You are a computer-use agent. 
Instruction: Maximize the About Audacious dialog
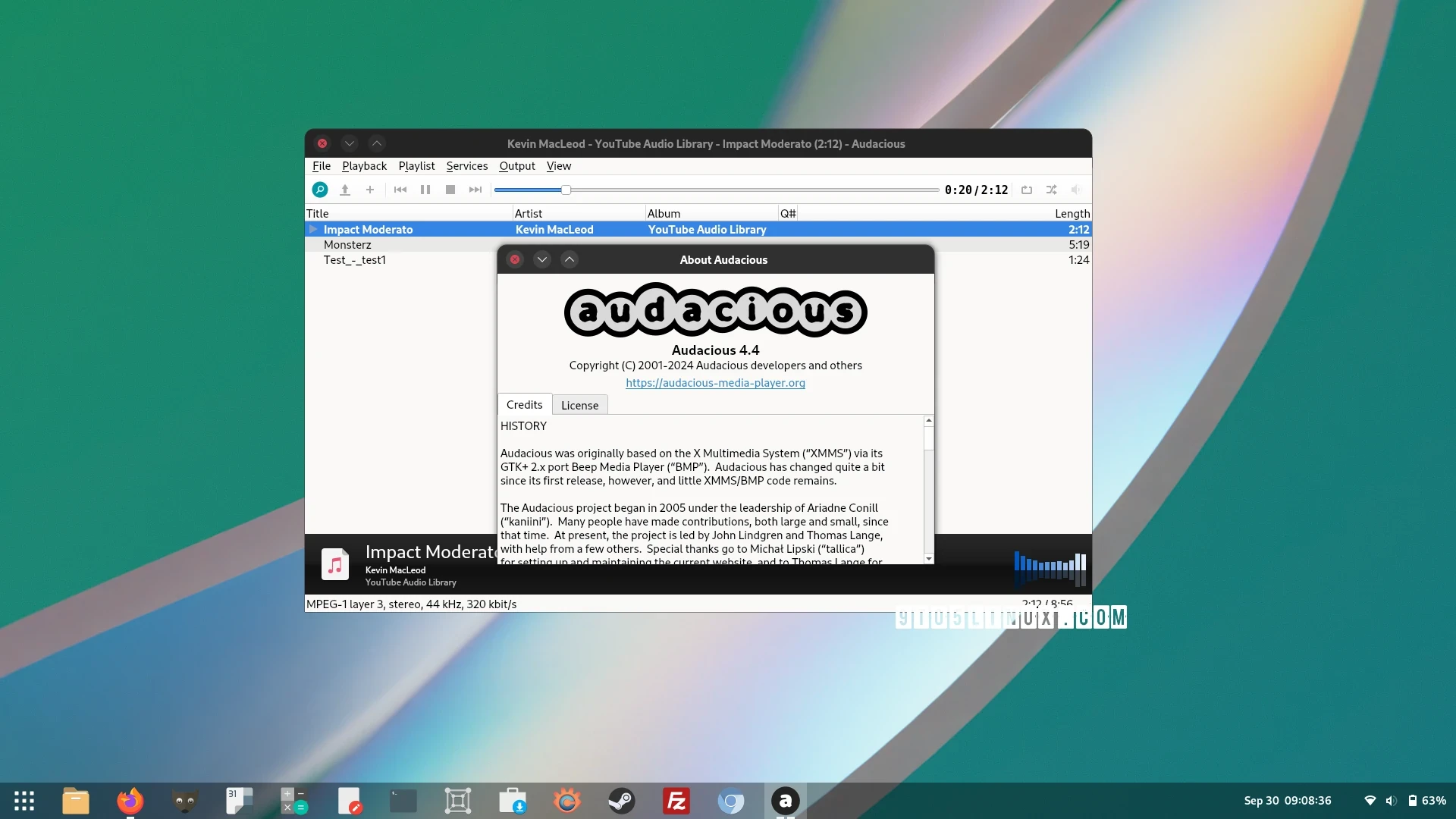[x=570, y=259]
